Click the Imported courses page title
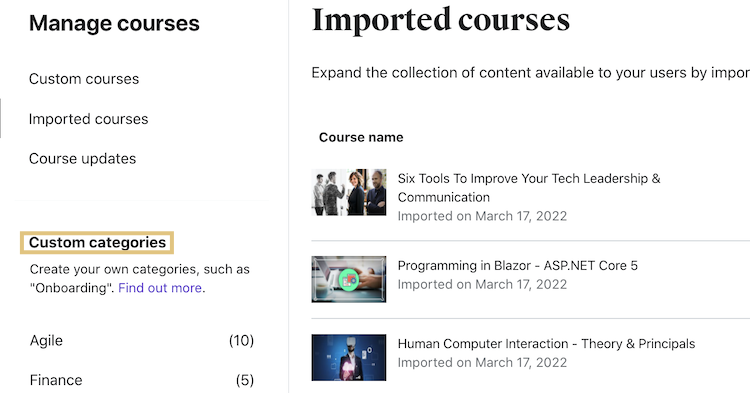Viewport: 750px width, 393px height. [441, 20]
